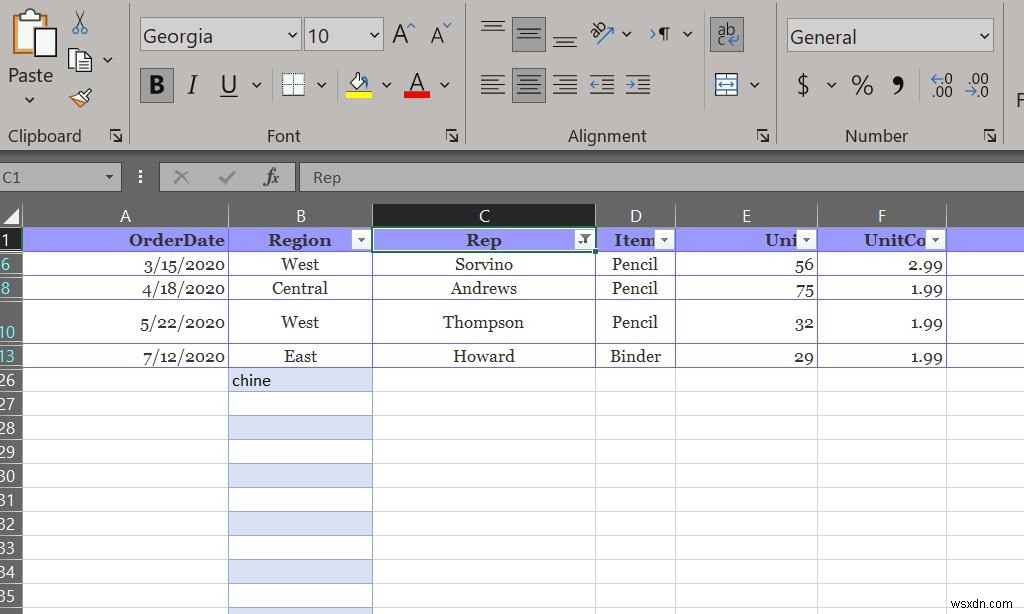The height and width of the screenshot is (614, 1024).
Task: Open the Font settings dialog launcher
Action: (452, 135)
